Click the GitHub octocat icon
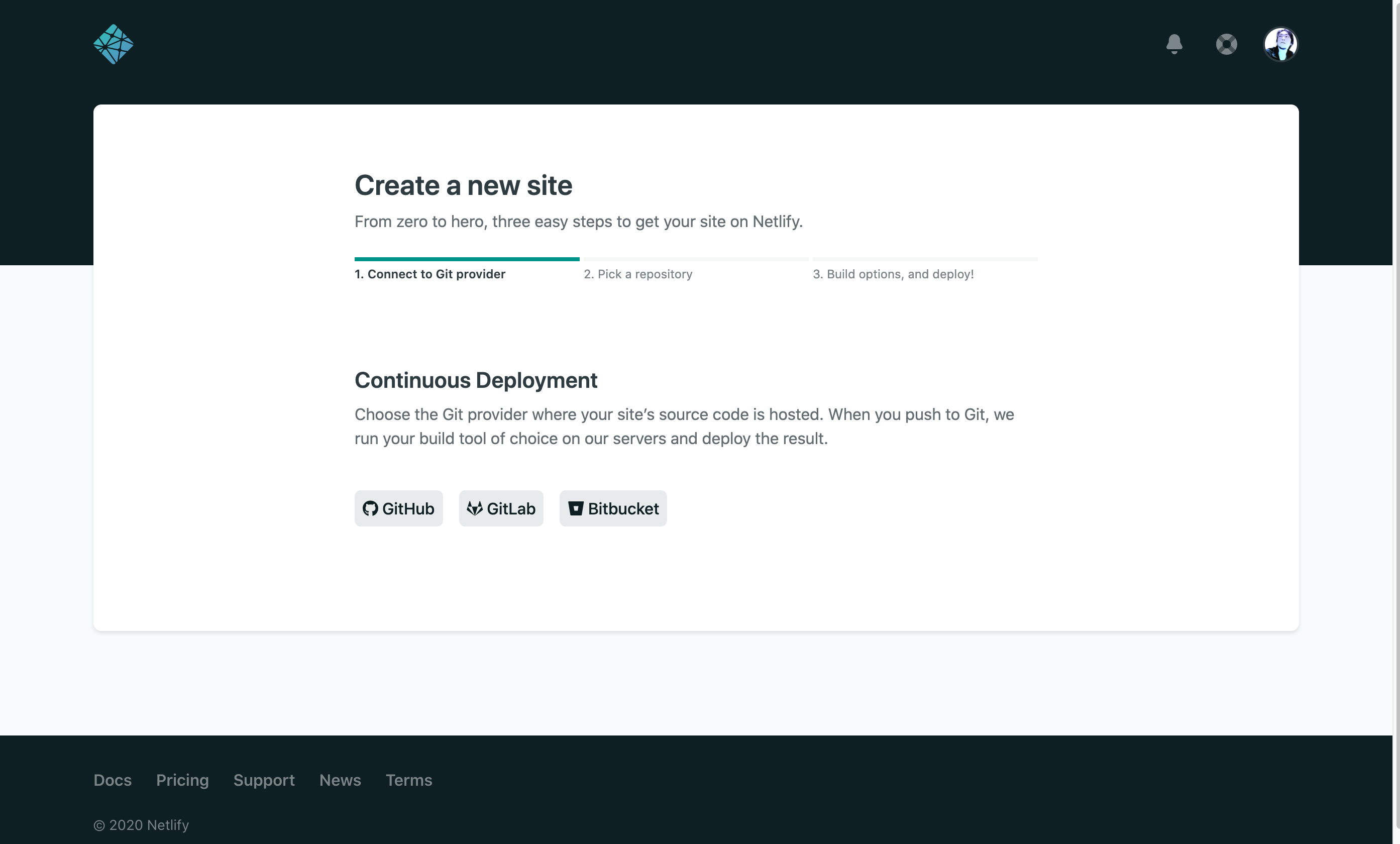Screen dimensions: 1400x844 [x=370, y=508]
